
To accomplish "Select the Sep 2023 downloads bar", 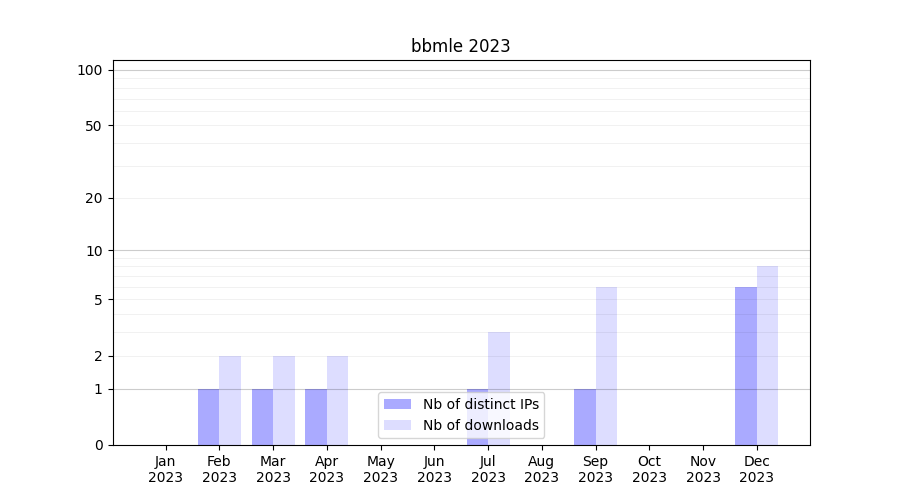I will [606, 366].
